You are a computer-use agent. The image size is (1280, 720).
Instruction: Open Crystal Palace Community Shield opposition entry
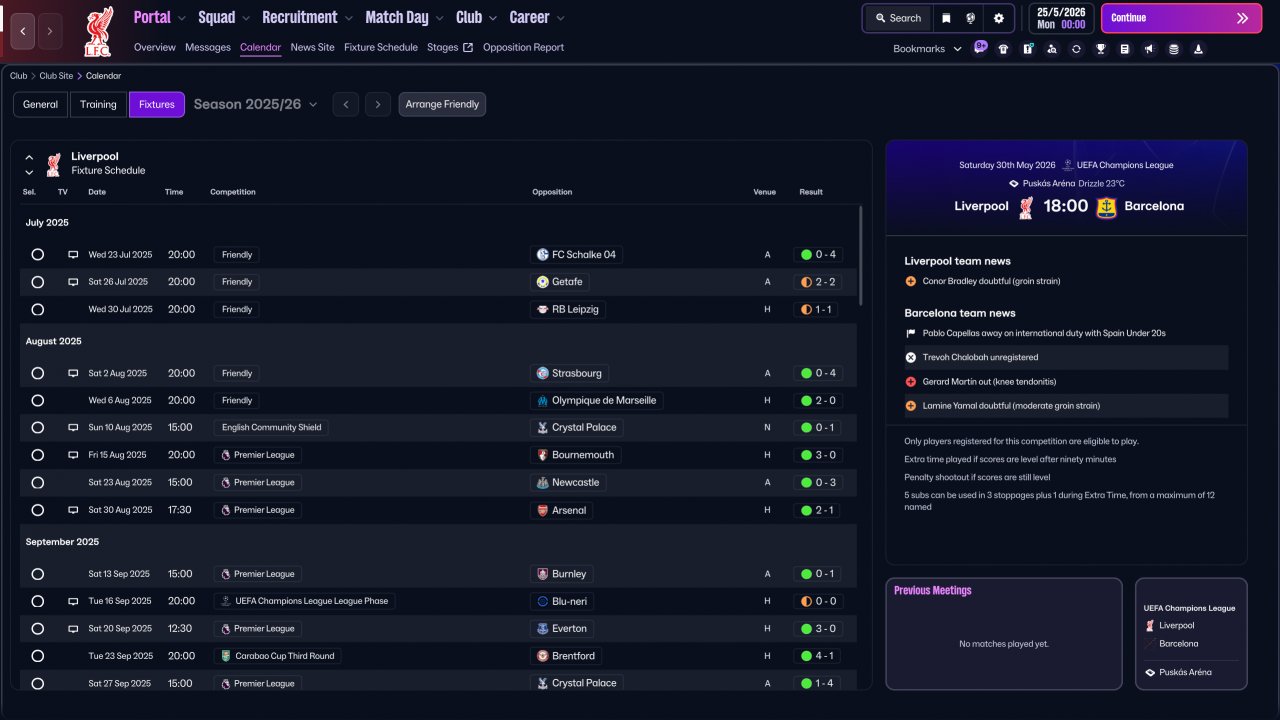coord(577,428)
